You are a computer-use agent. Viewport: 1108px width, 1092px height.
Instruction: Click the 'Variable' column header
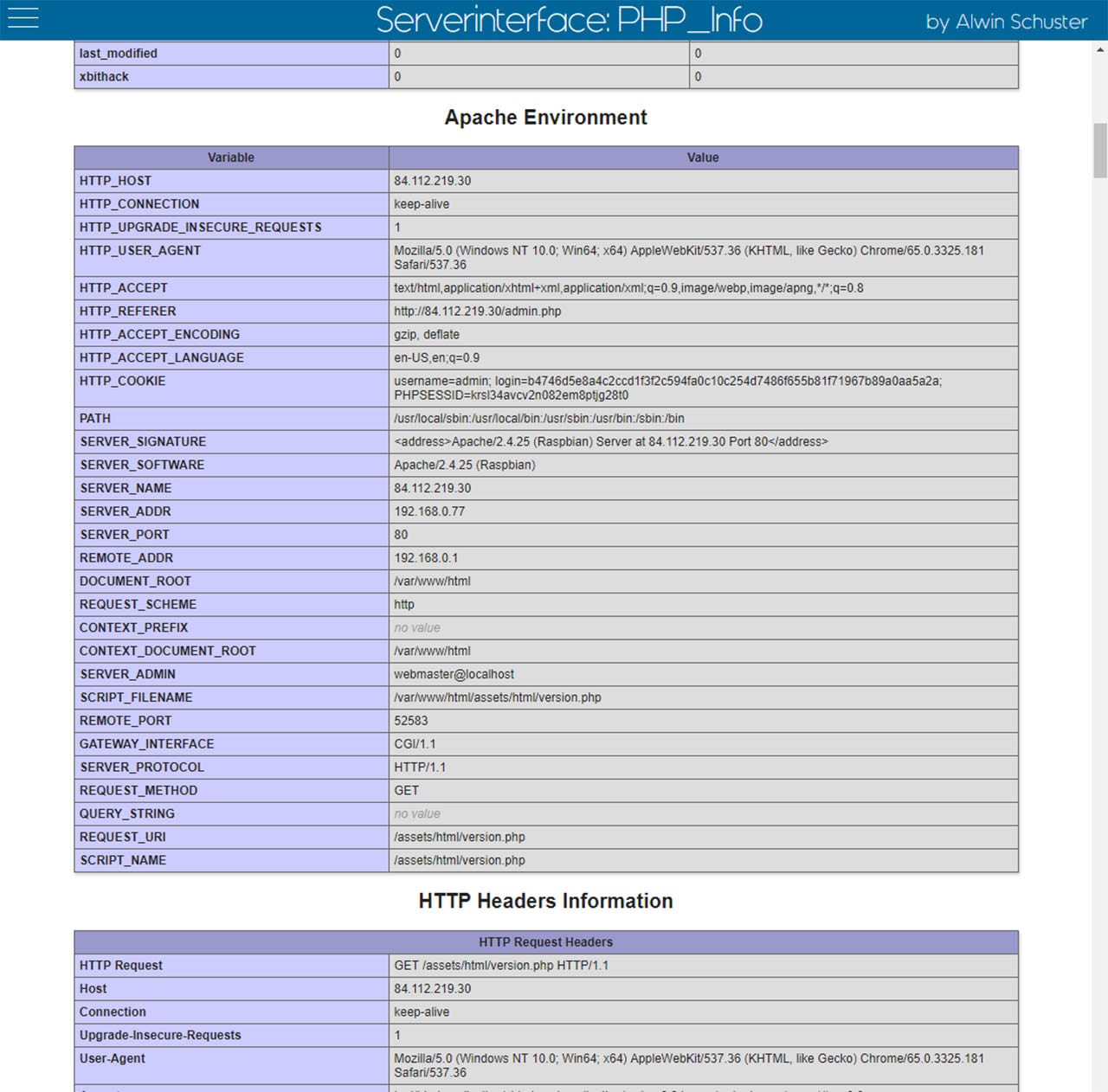pyautogui.click(x=231, y=157)
